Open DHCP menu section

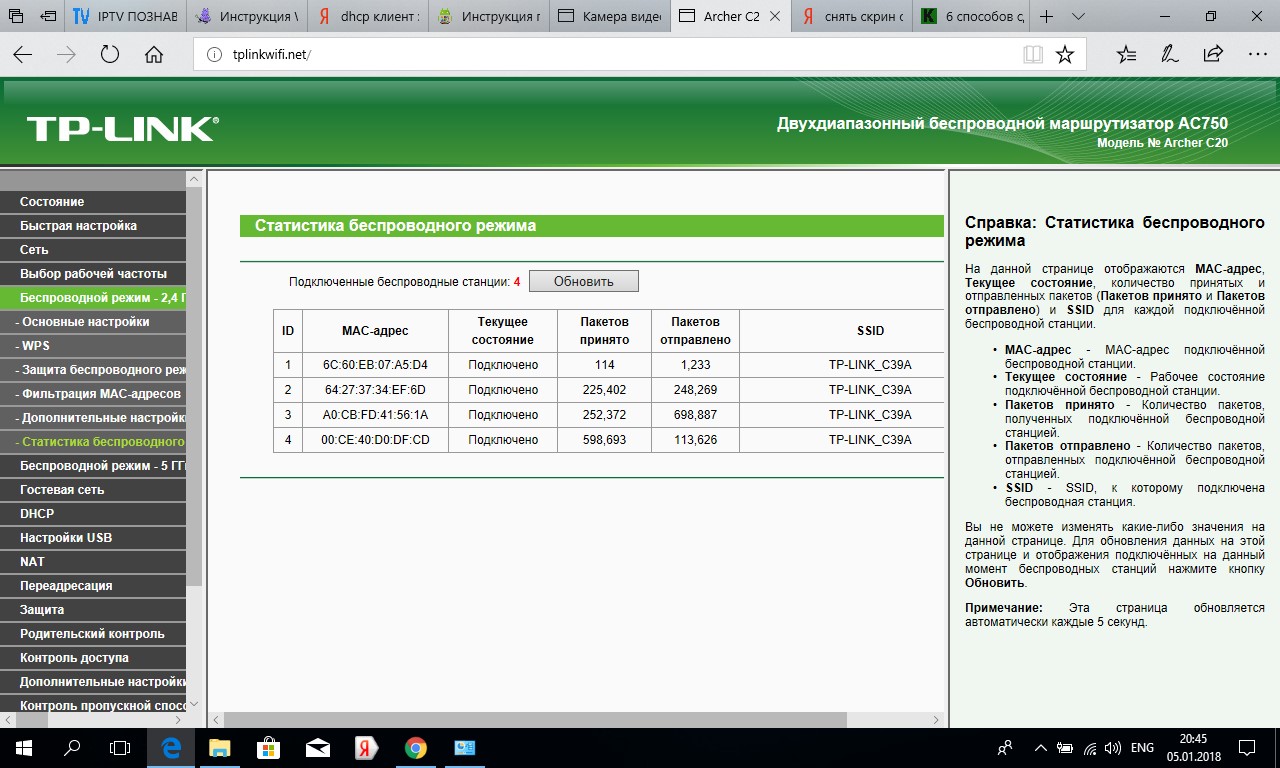tap(37, 514)
